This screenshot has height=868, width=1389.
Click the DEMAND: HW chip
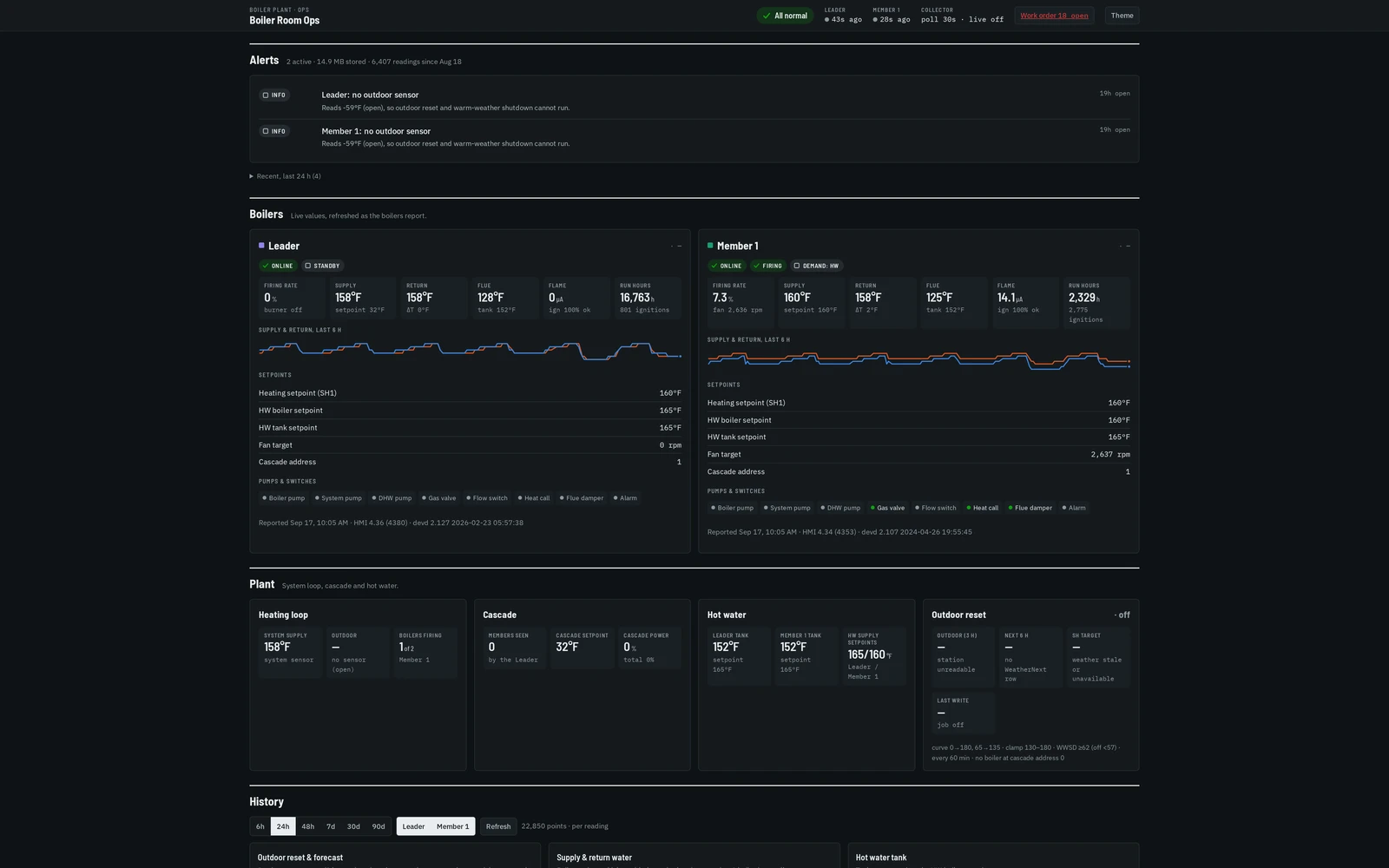[817, 266]
